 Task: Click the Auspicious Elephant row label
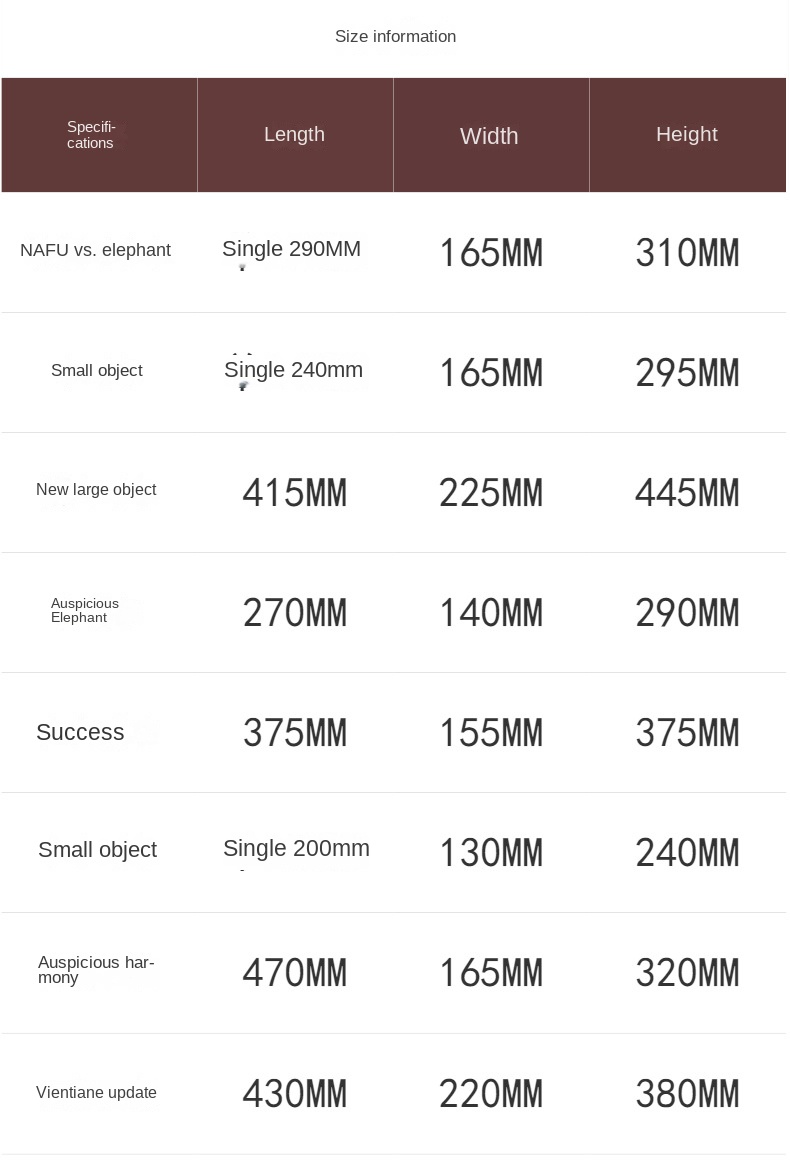click(85, 611)
